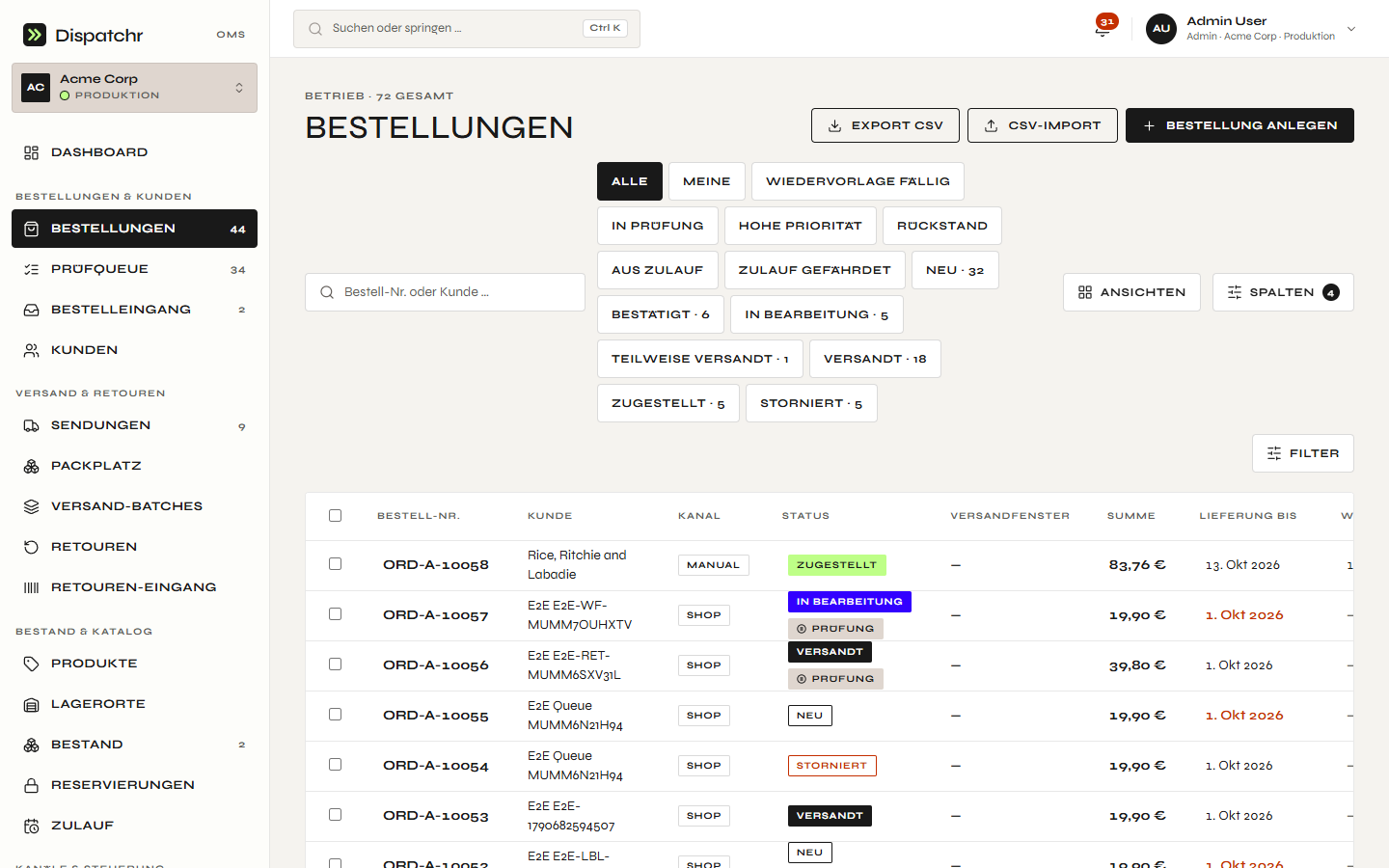Open Reservierungen page
The image size is (1389, 868).
point(134,785)
